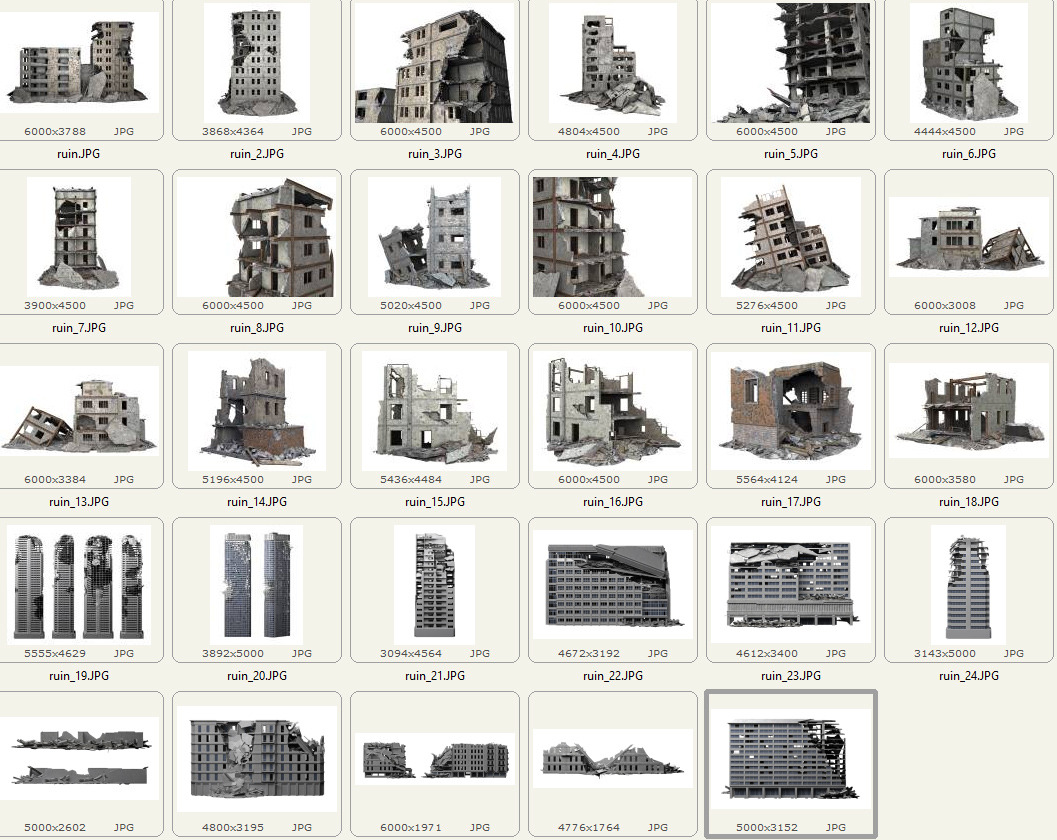Screen dimensions: 1057x840
Task: Select the ruin_7.JPG tower thumbnail
Action: (x=79, y=237)
